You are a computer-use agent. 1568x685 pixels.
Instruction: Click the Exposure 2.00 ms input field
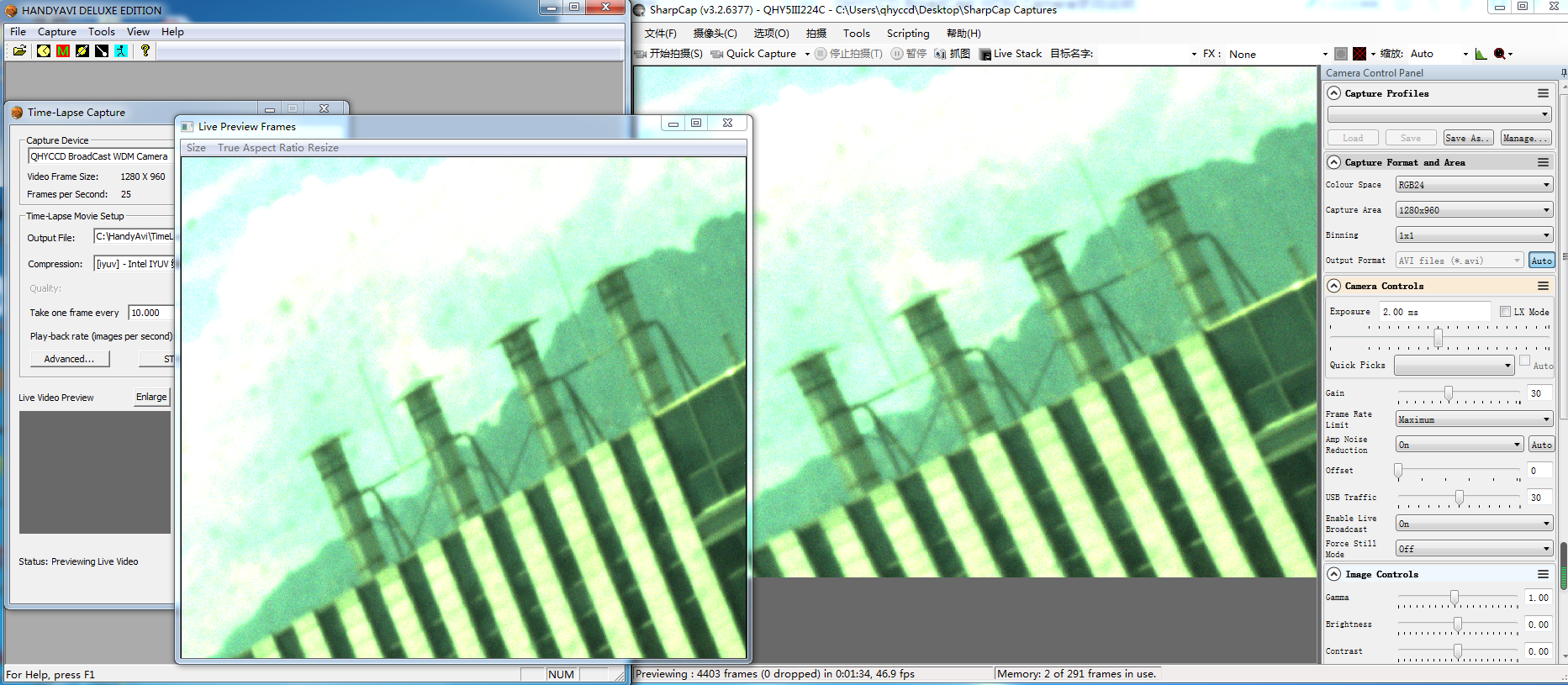click(1434, 312)
